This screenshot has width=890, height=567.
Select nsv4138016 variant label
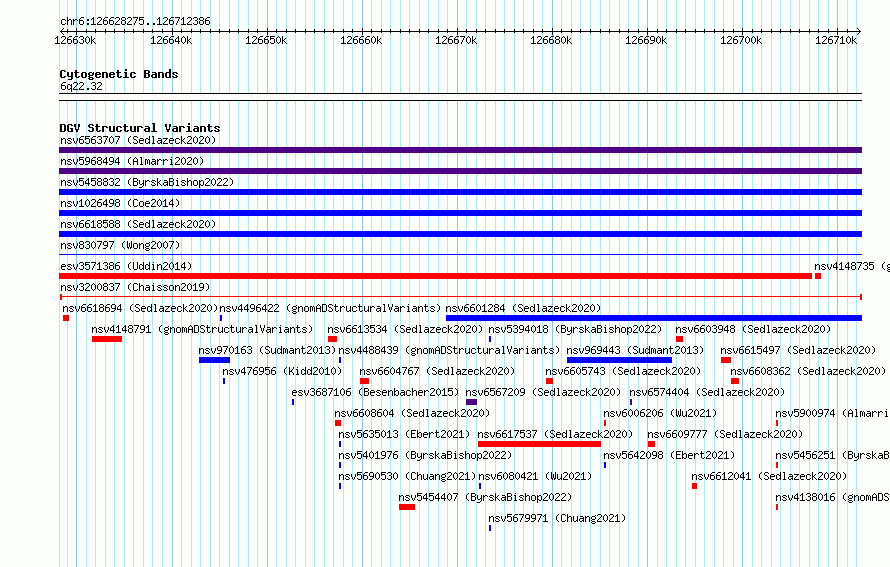(832, 497)
